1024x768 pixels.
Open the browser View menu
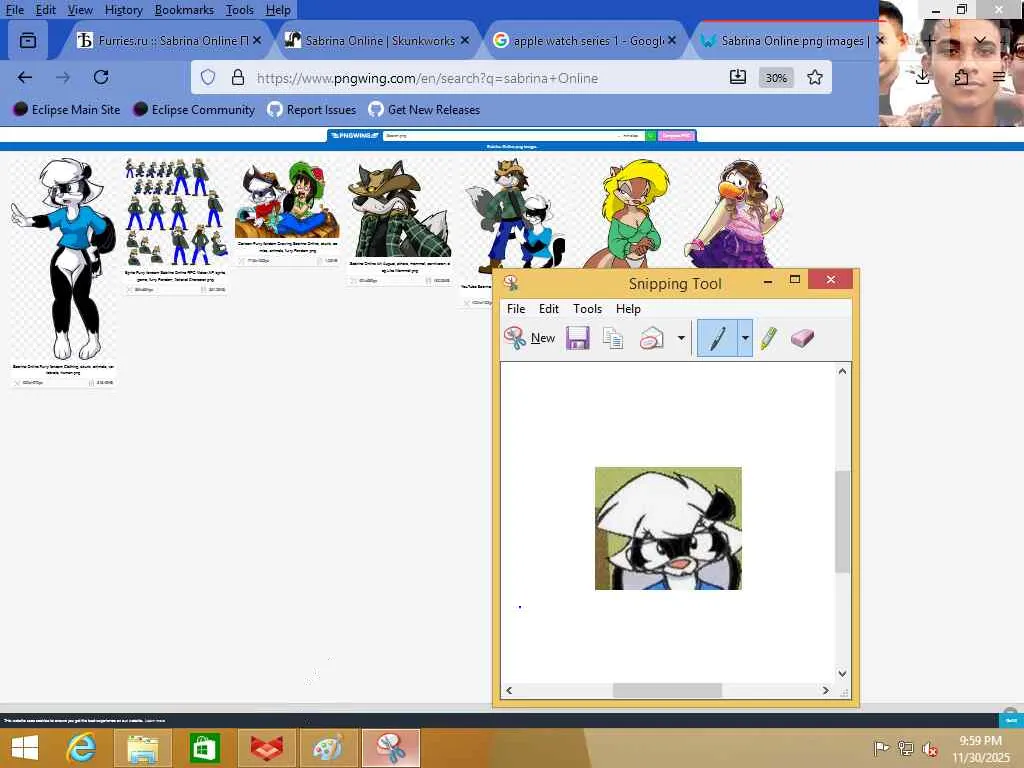(x=80, y=10)
